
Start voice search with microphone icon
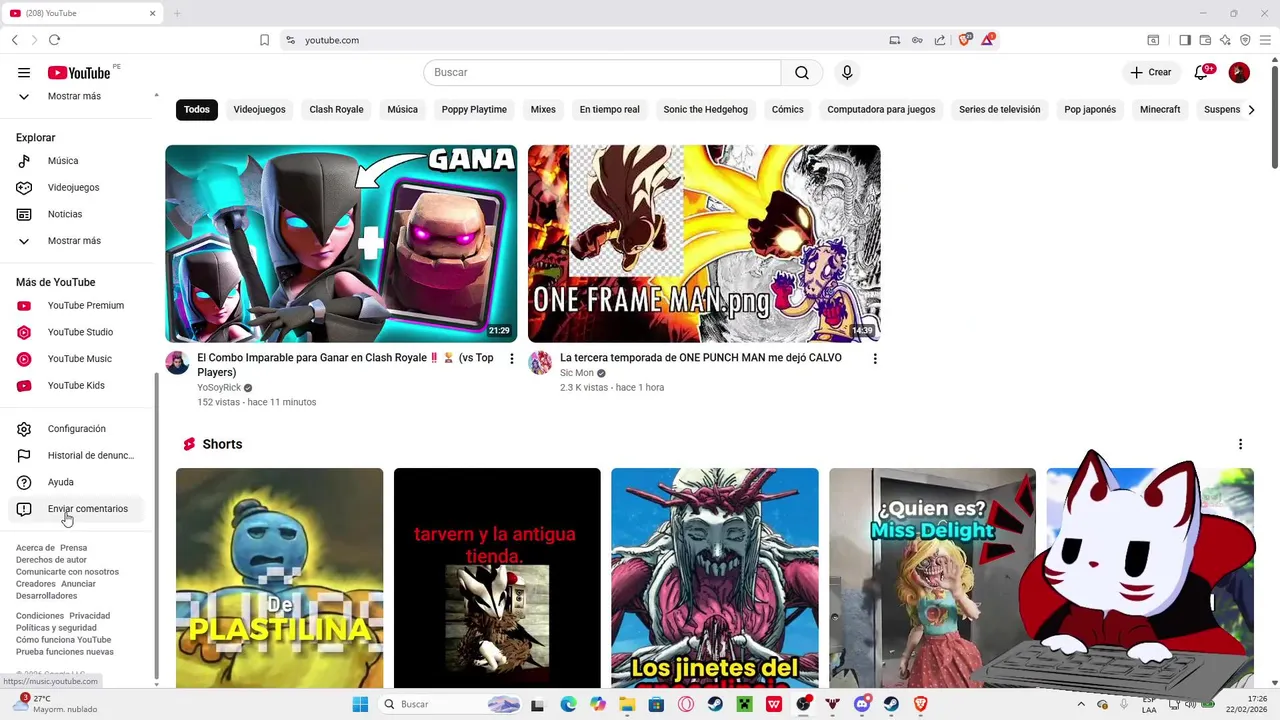[x=847, y=72]
